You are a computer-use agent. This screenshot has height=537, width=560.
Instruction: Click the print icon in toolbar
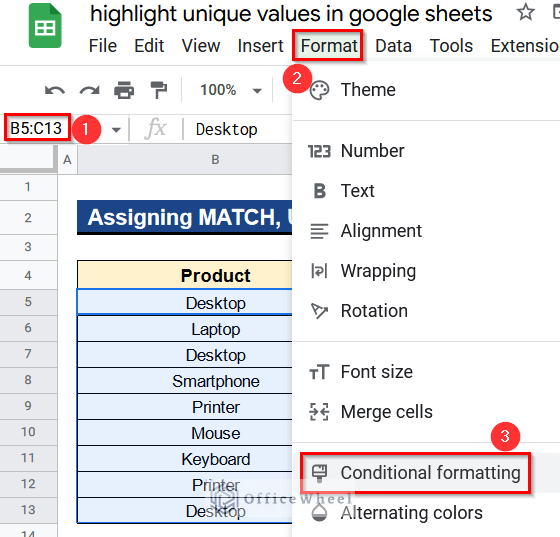tap(124, 90)
